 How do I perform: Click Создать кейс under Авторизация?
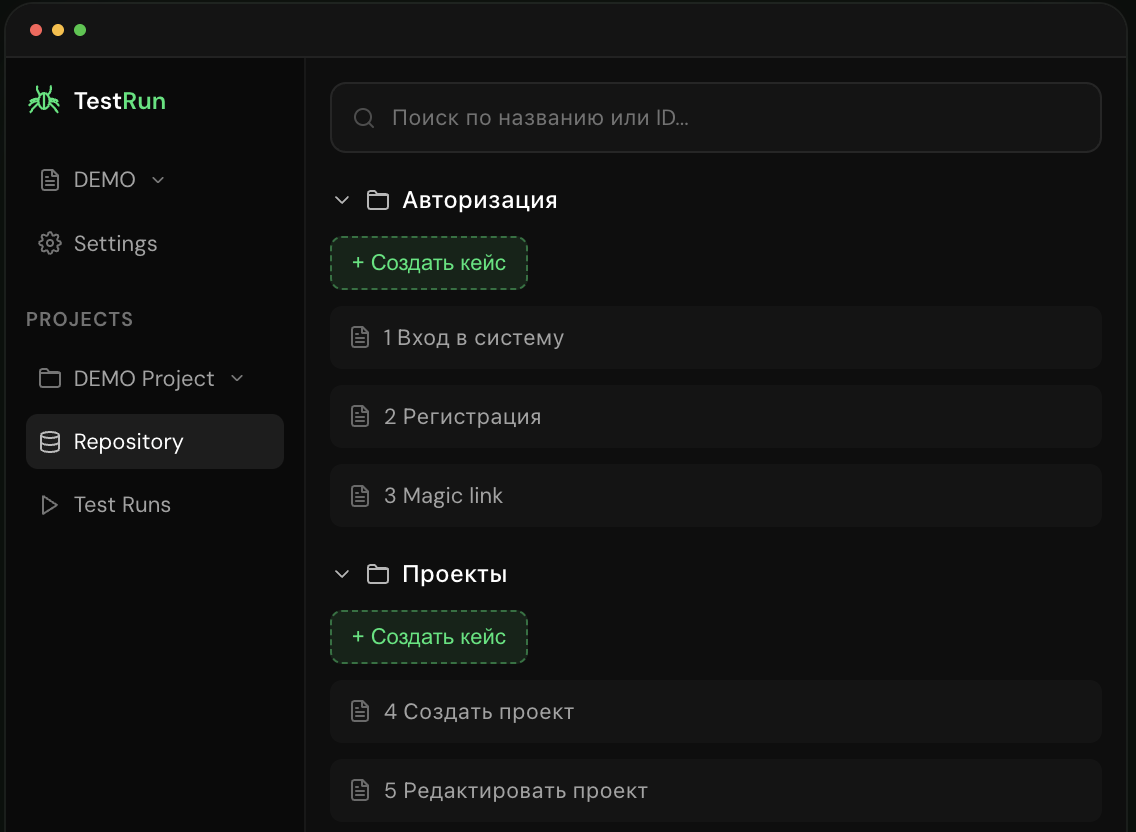pyautogui.click(x=429, y=263)
